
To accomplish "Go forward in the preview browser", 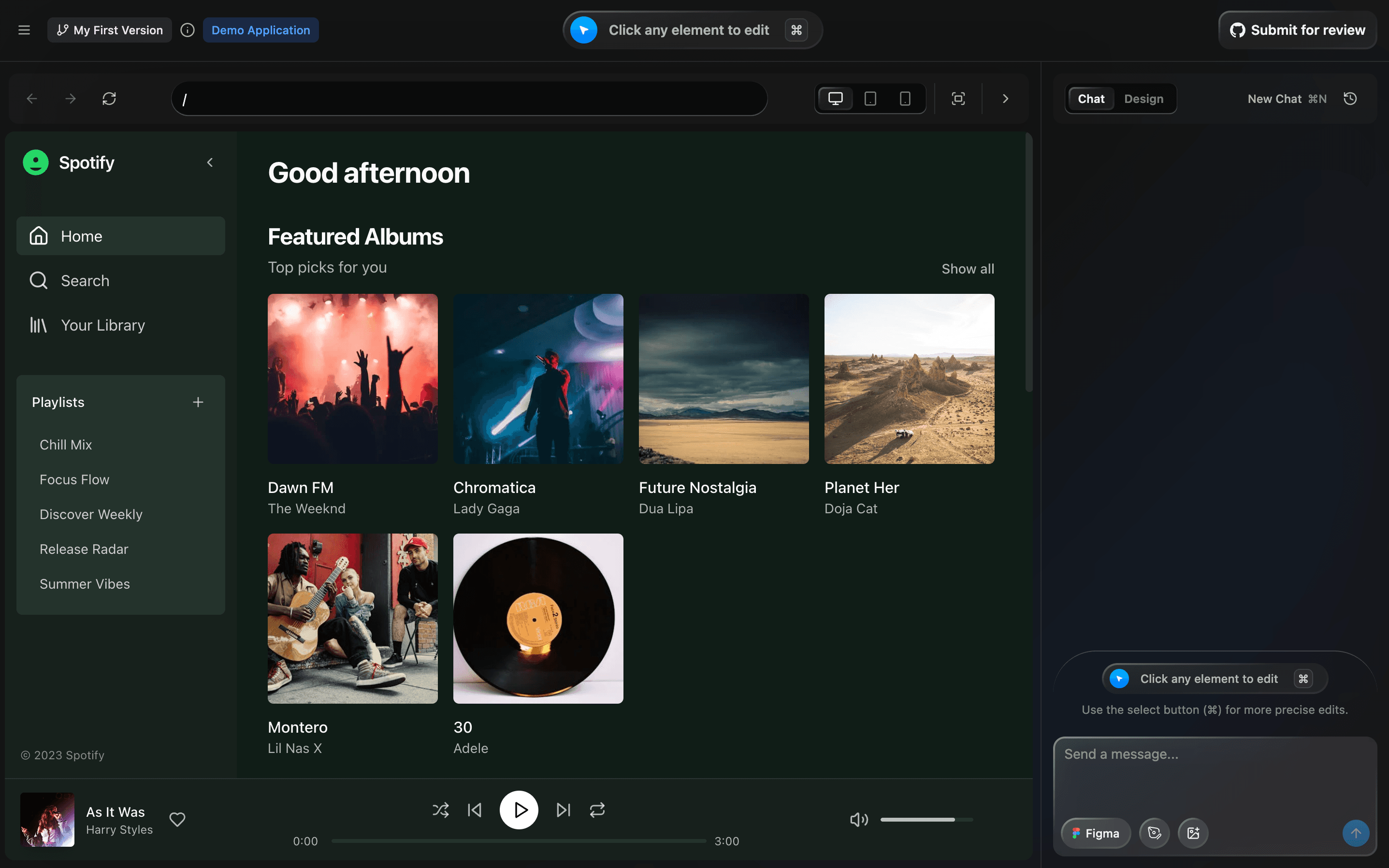I will coord(71,99).
